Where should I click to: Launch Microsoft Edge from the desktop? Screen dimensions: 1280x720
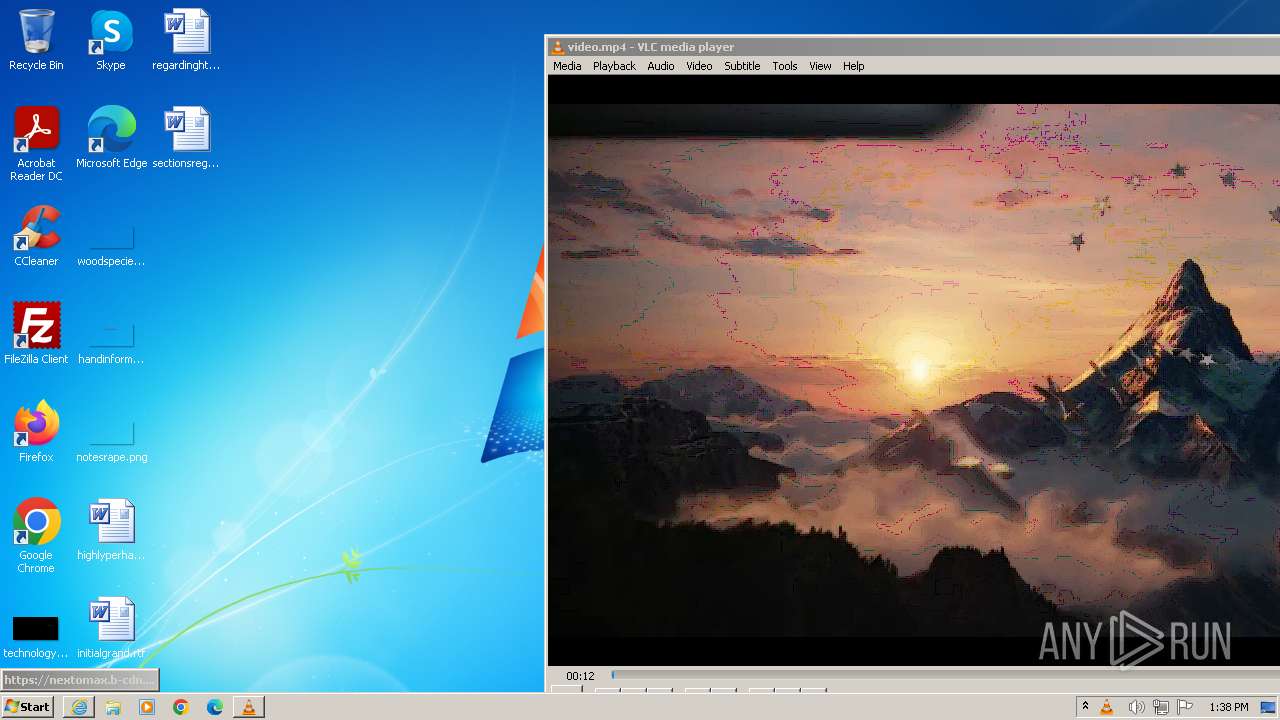click(x=111, y=138)
